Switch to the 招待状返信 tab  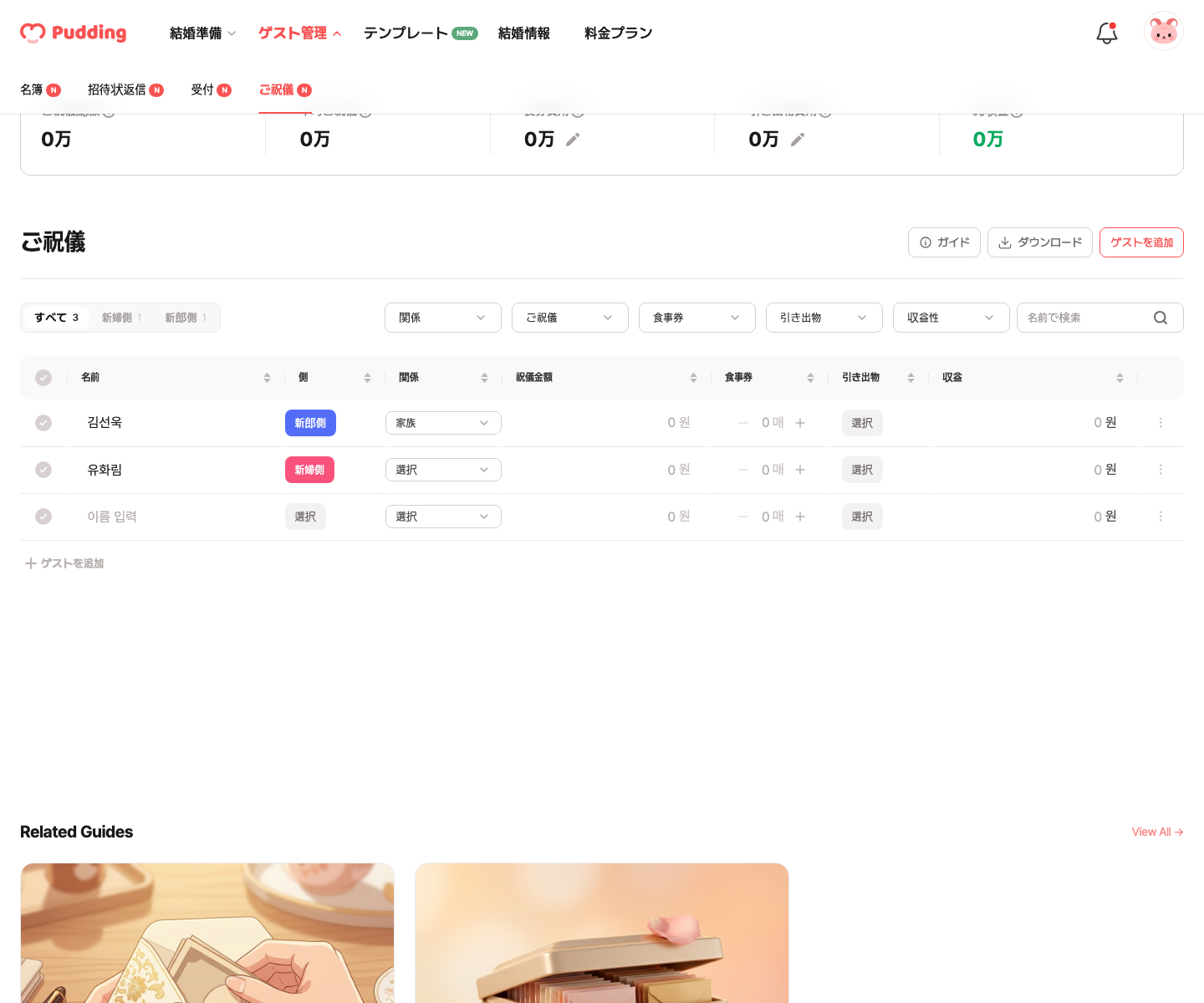click(125, 89)
